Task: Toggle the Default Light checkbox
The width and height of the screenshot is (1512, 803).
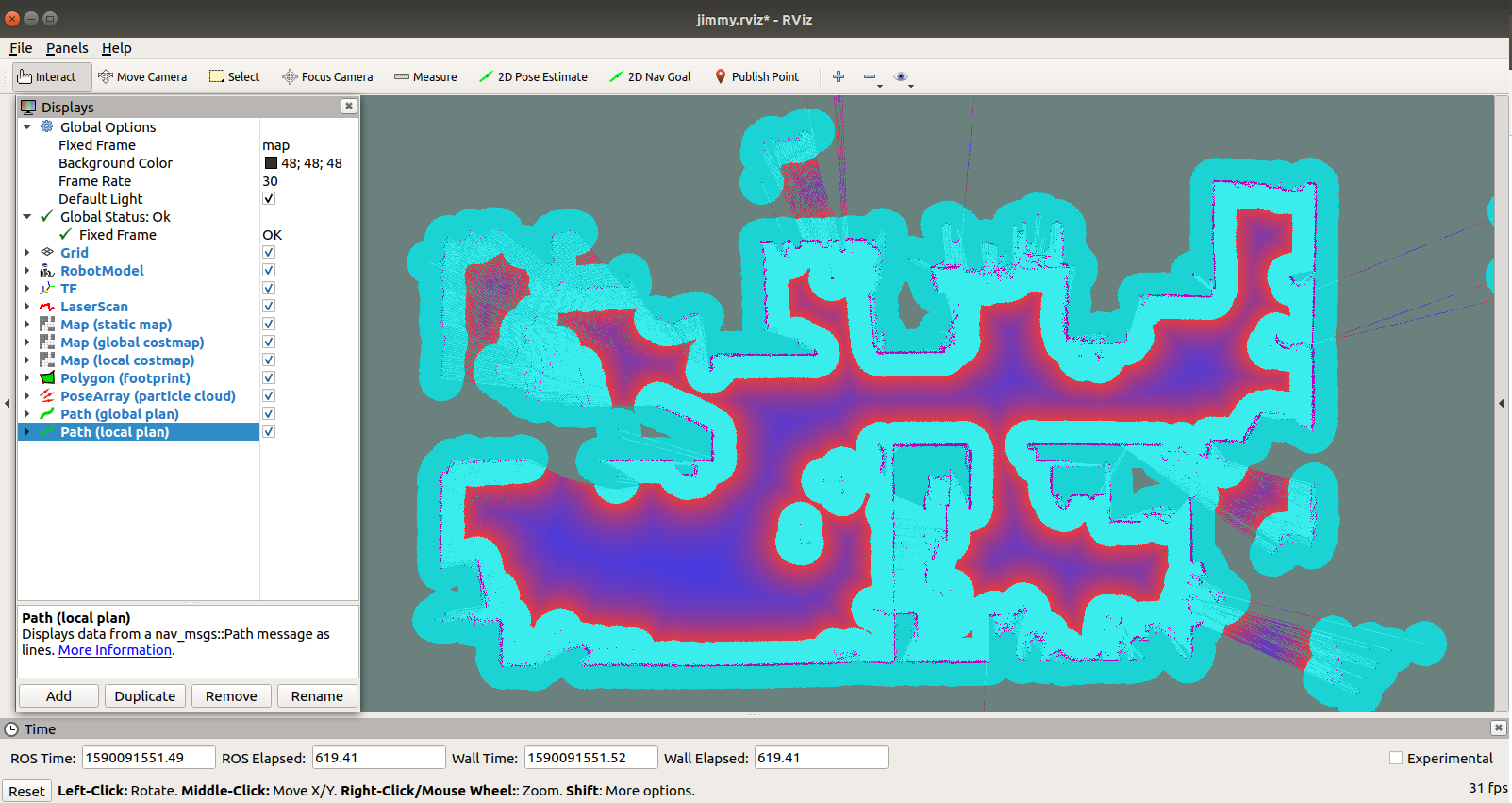Action: pyautogui.click(x=269, y=198)
